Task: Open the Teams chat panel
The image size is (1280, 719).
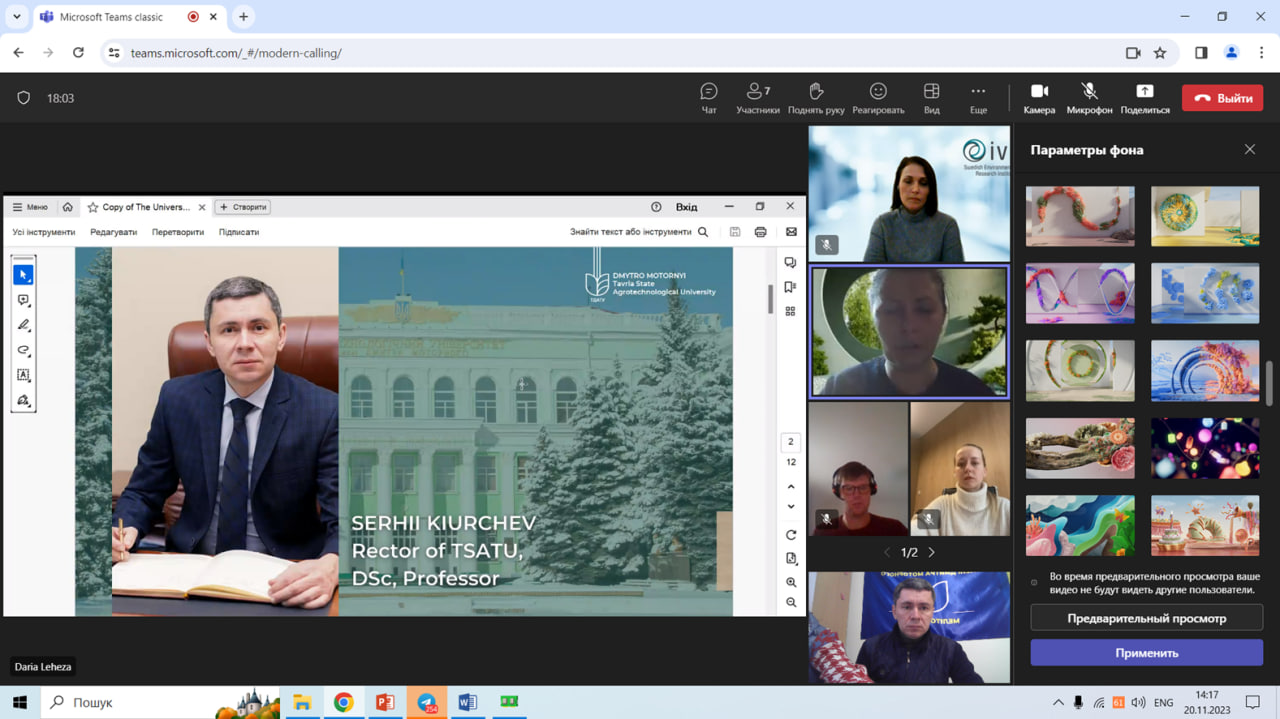Action: pos(709,97)
